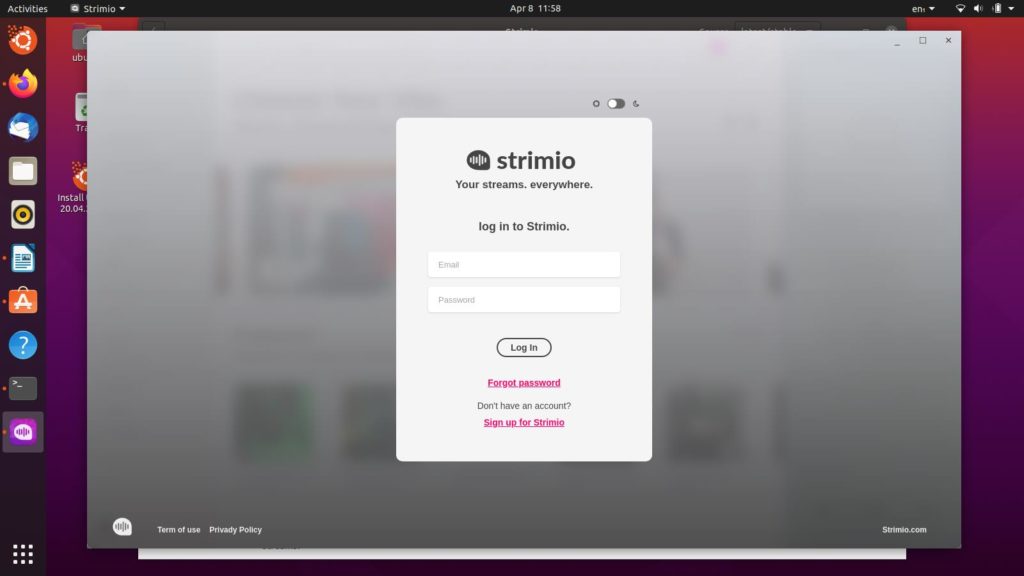
Task: Focus the Email input field
Action: 524,265
